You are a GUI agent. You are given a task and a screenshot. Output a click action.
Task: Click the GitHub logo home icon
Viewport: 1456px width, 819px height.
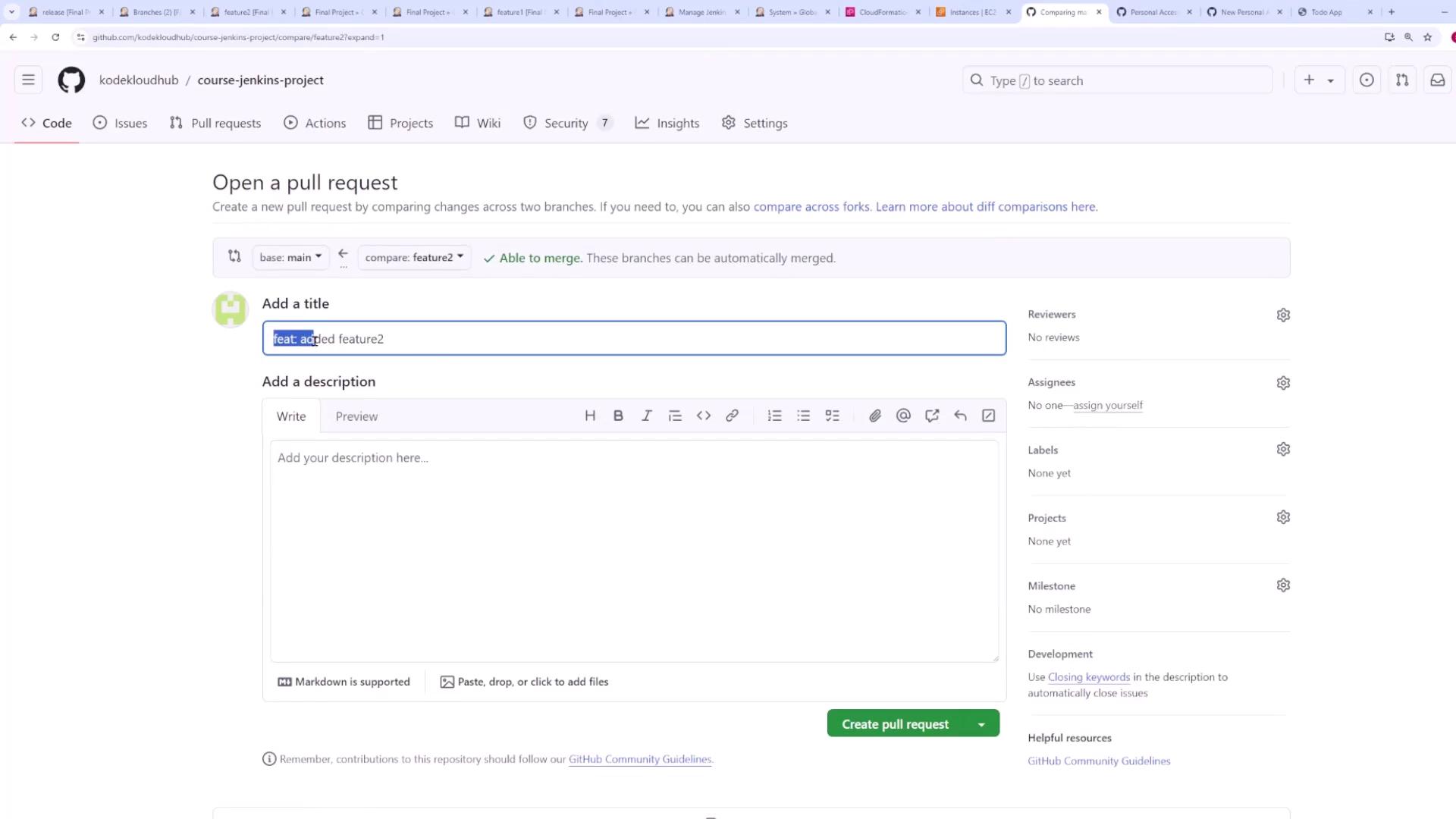pos(71,80)
